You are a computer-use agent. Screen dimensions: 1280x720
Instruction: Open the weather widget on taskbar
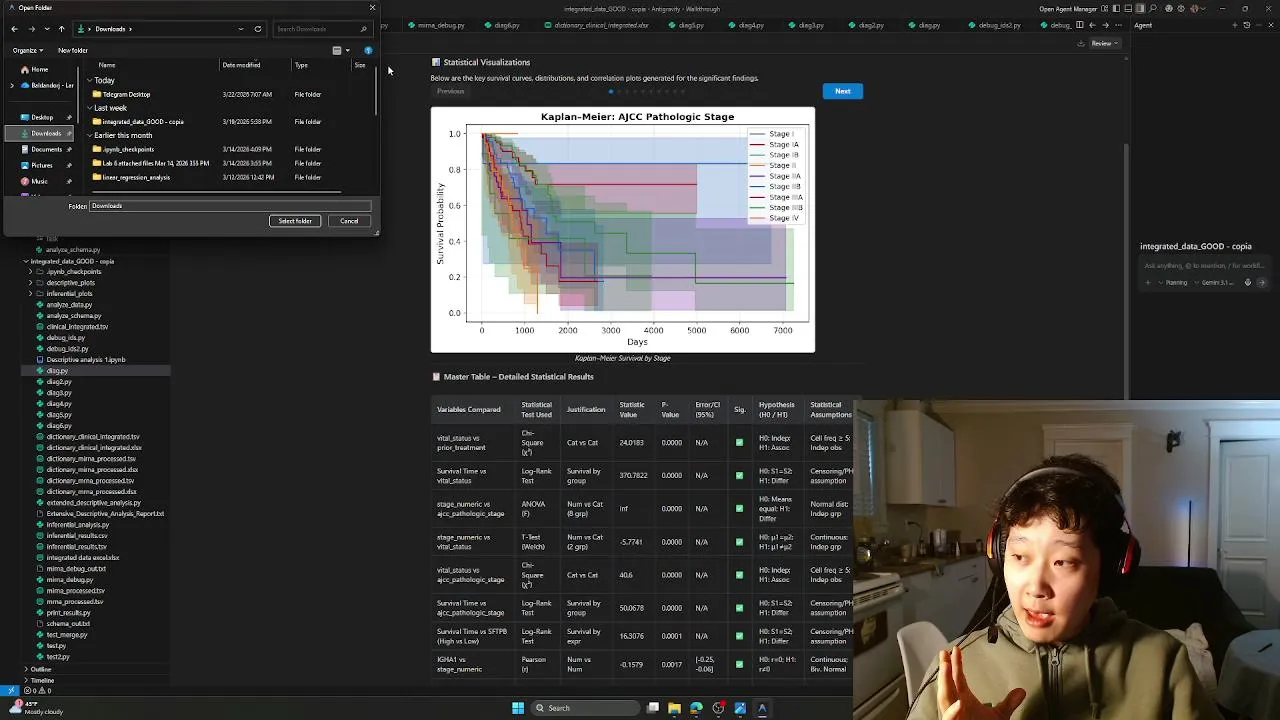35,707
